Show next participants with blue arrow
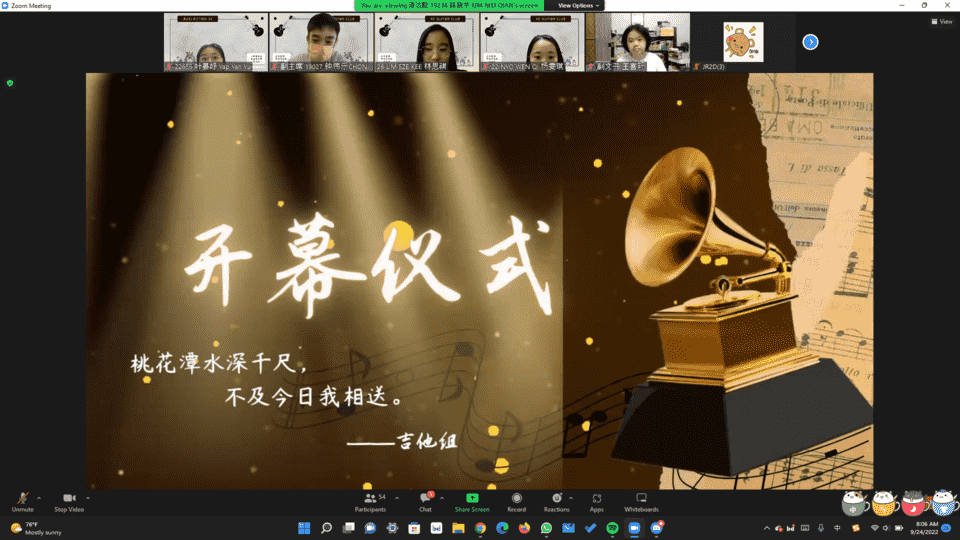This screenshot has width=960, height=540. pyautogui.click(x=811, y=42)
